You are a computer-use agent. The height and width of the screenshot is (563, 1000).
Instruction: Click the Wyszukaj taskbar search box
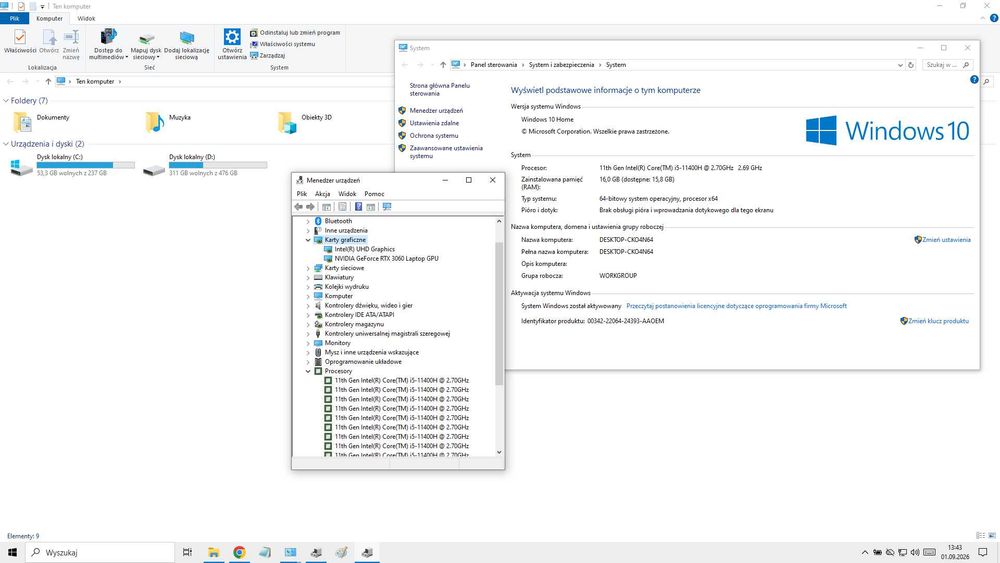[x=99, y=552]
